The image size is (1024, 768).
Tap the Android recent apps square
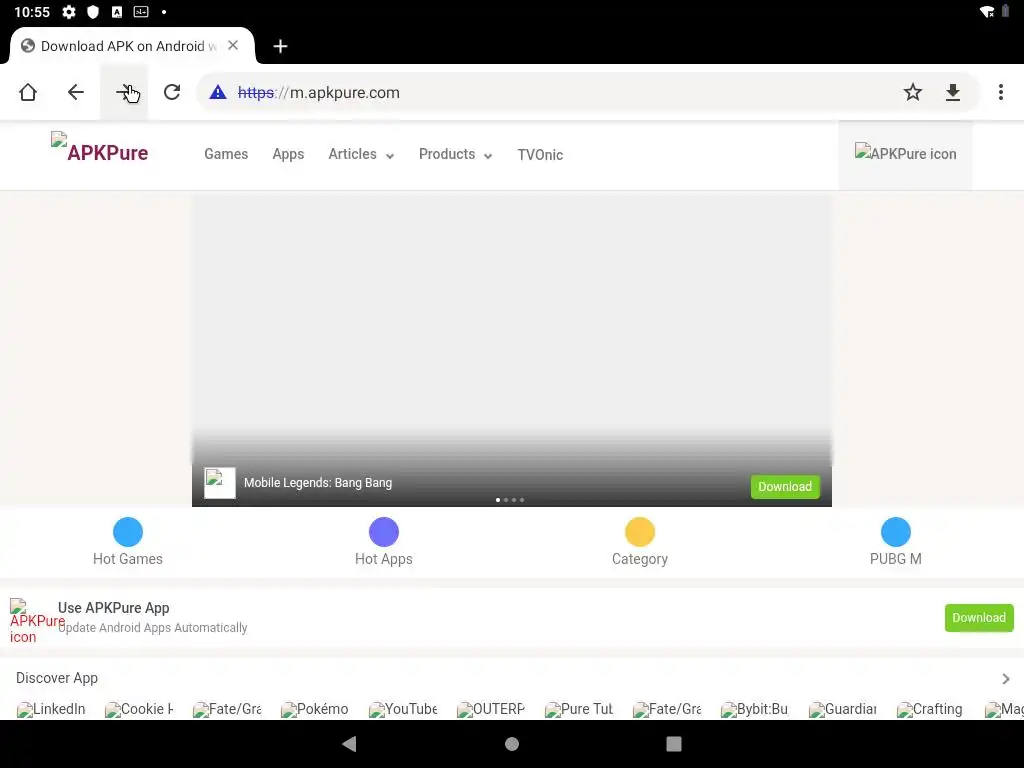674,744
